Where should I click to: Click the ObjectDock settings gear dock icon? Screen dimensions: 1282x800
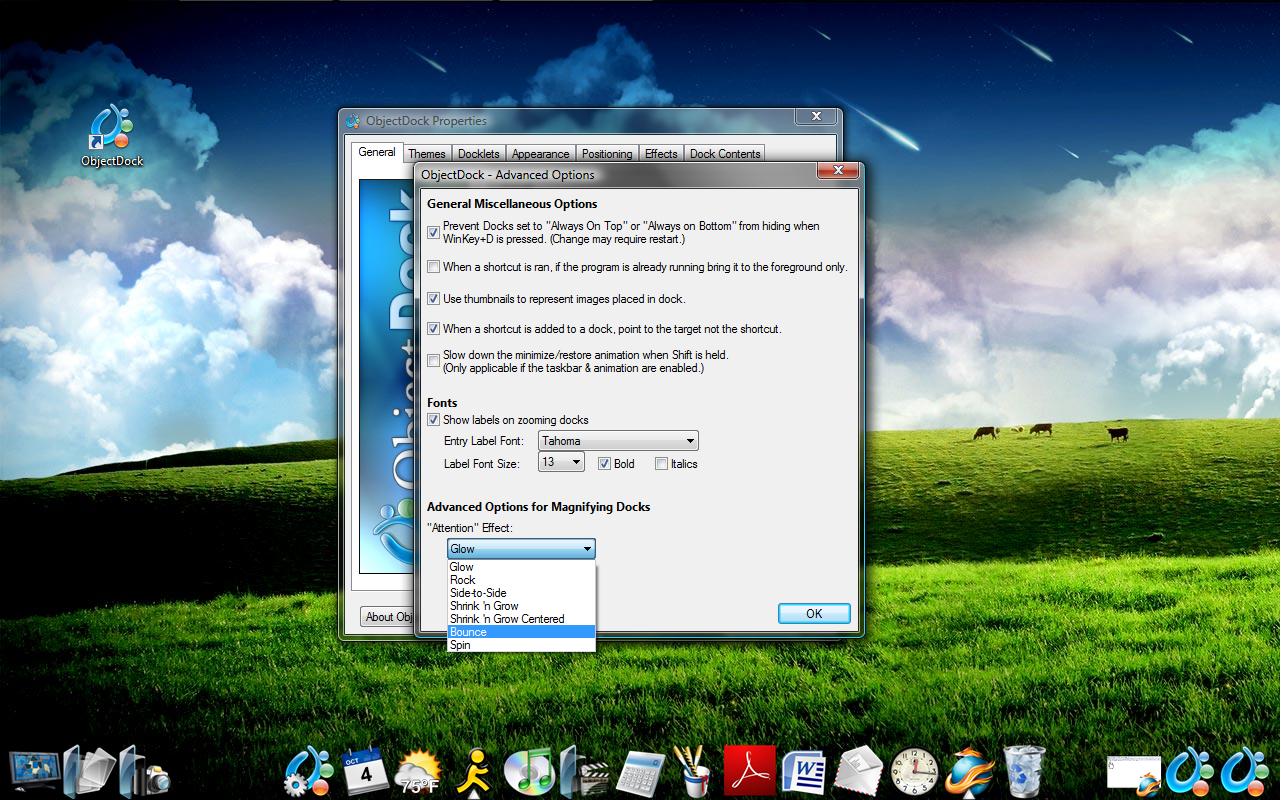[x=309, y=771]
